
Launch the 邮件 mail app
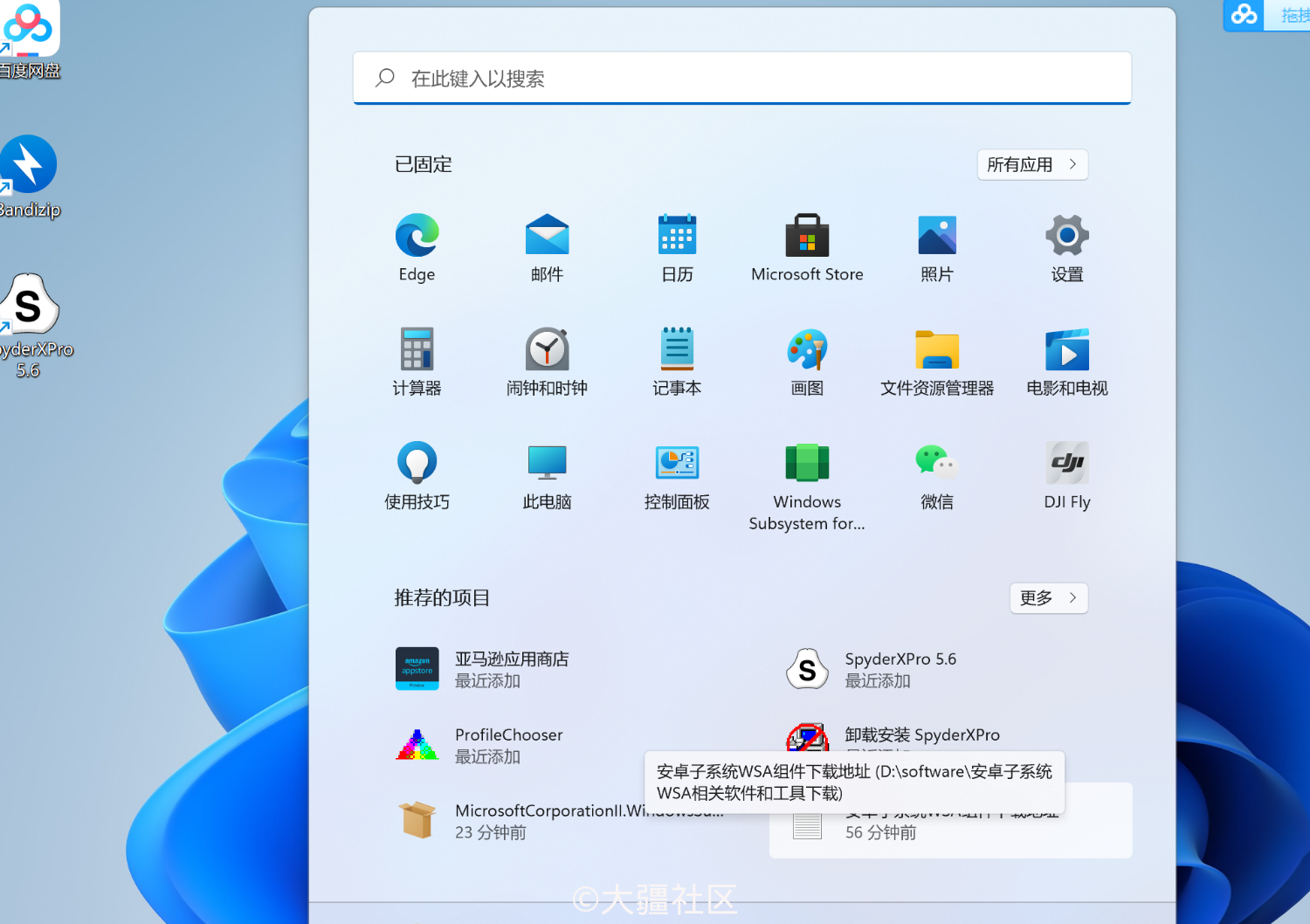click(x=547, y=248)
